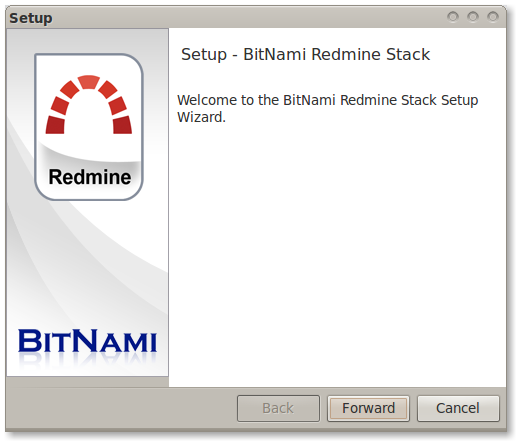Click the bottom-left red arch segment
This screenshot has width=516, height=441.
(x=55, y=125)
